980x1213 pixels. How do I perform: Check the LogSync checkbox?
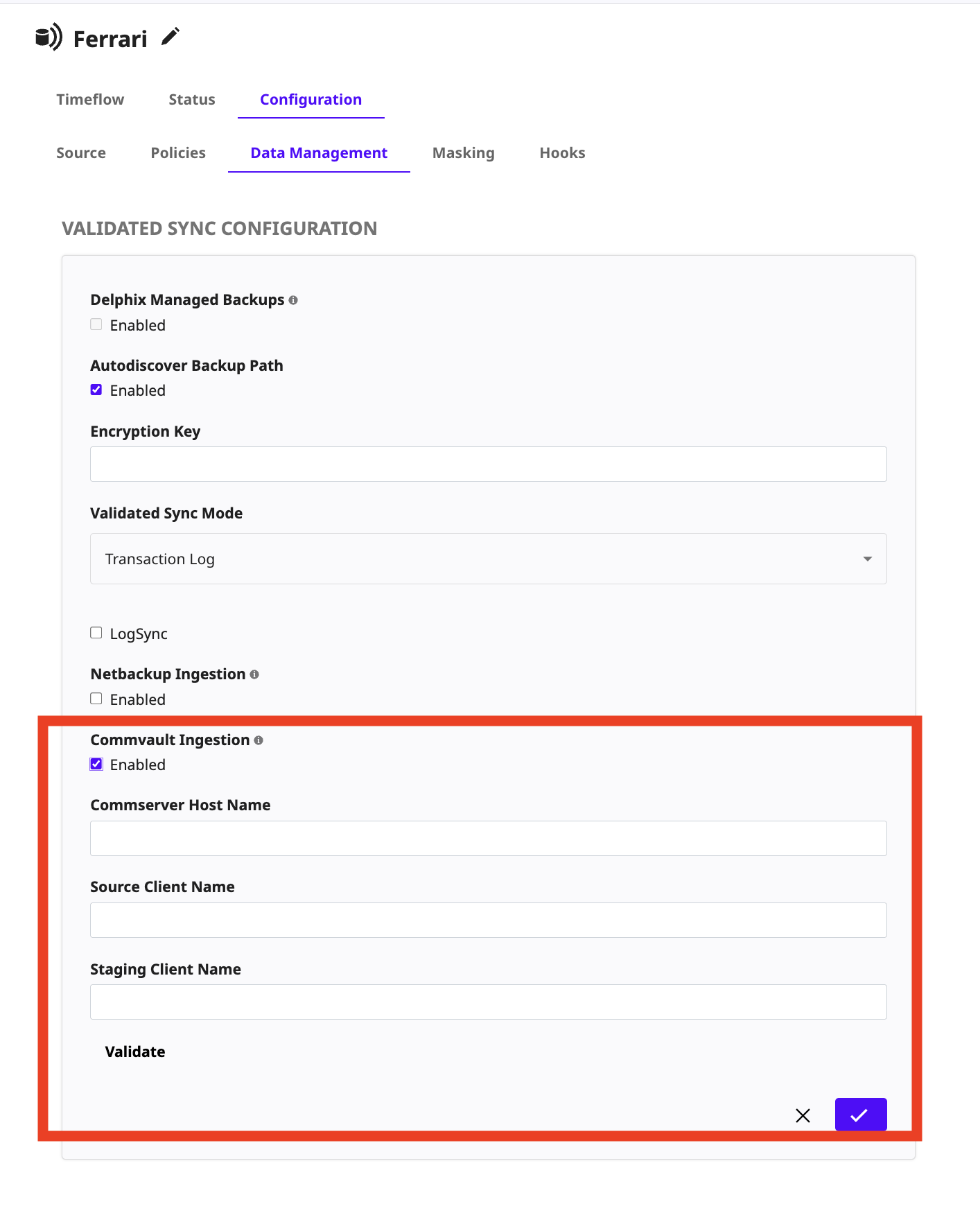(x=96, y=631)
